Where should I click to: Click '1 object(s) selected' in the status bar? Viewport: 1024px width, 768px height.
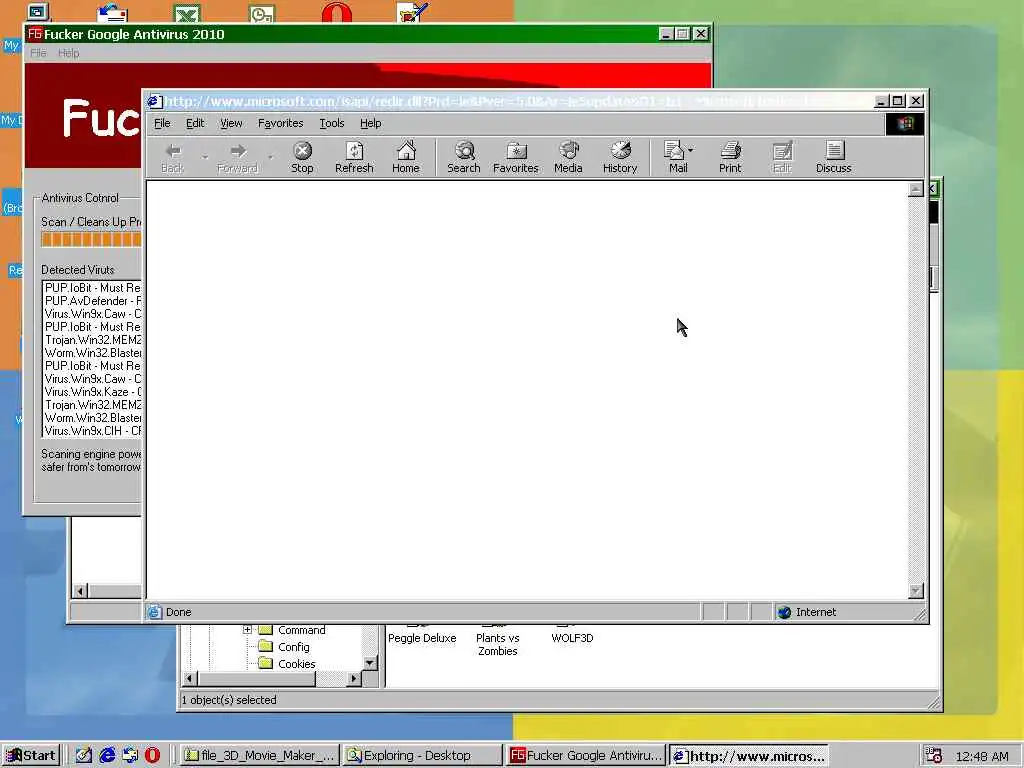pyautogui.click(x=229, y=699)
